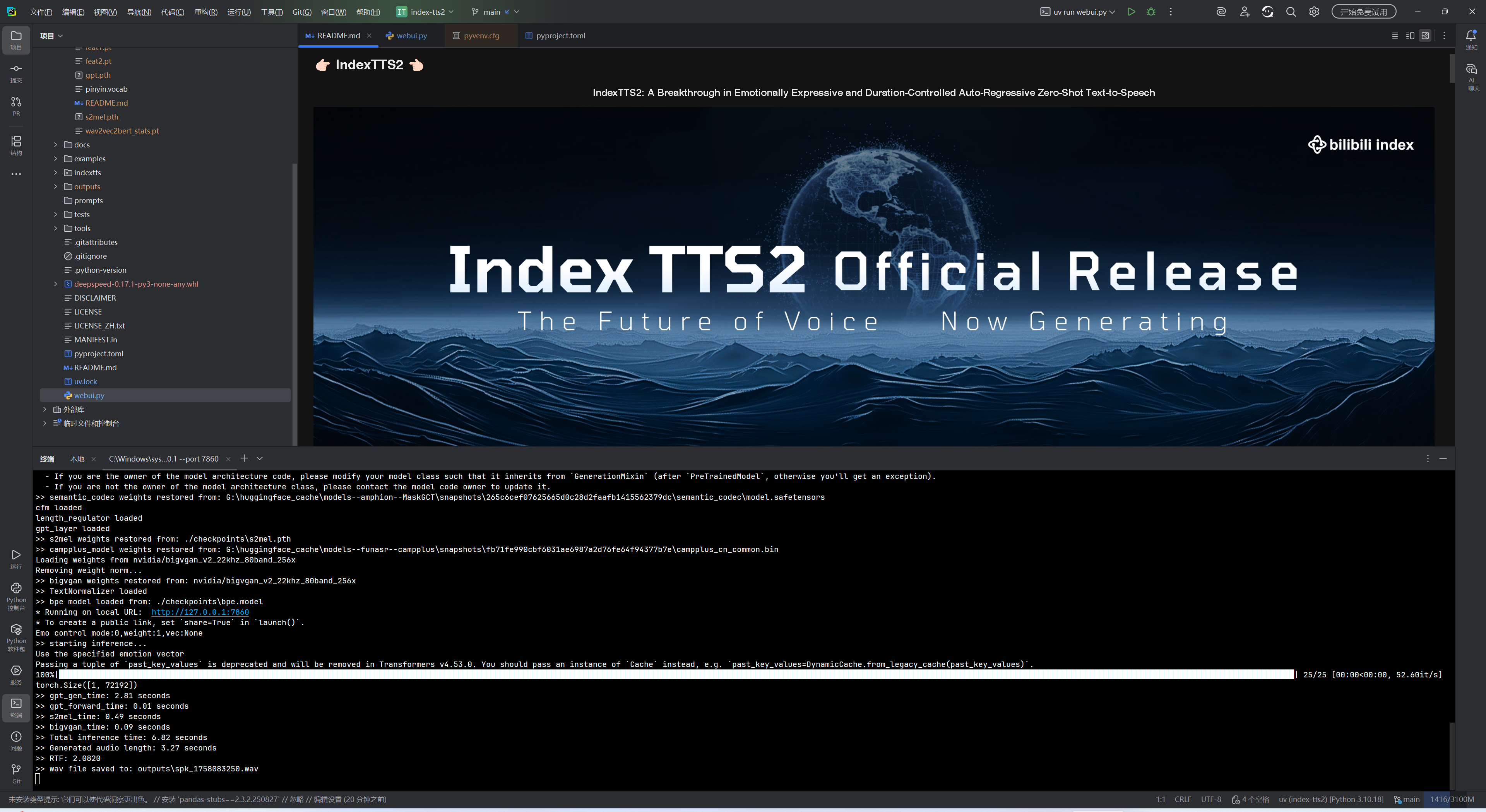The height and width of the screenshot is (812, 1486).
Task: Click the 4 个空格 indent status widget
Action: [x=1250, y=799]
